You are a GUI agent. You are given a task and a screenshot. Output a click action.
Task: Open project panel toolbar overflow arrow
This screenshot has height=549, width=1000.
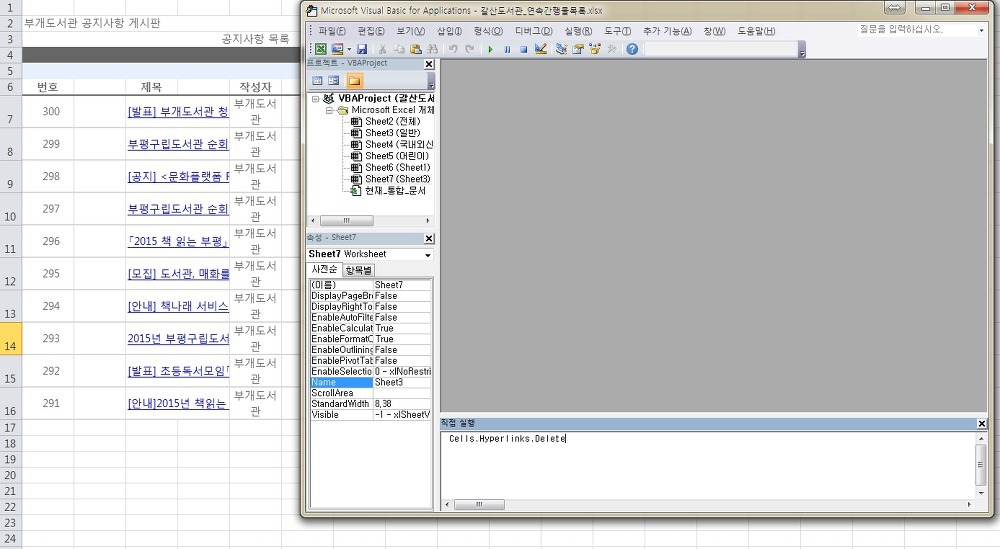click(431, 81)
